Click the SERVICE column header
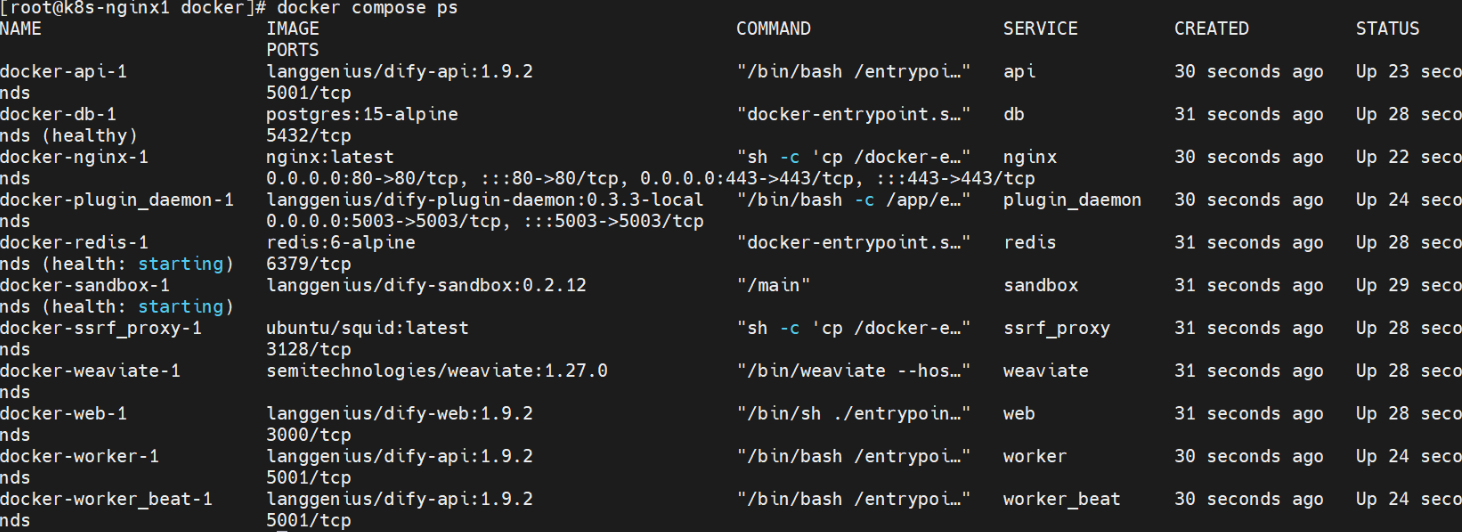Viewport: 1462px width, 532px height. [1040, 29]
